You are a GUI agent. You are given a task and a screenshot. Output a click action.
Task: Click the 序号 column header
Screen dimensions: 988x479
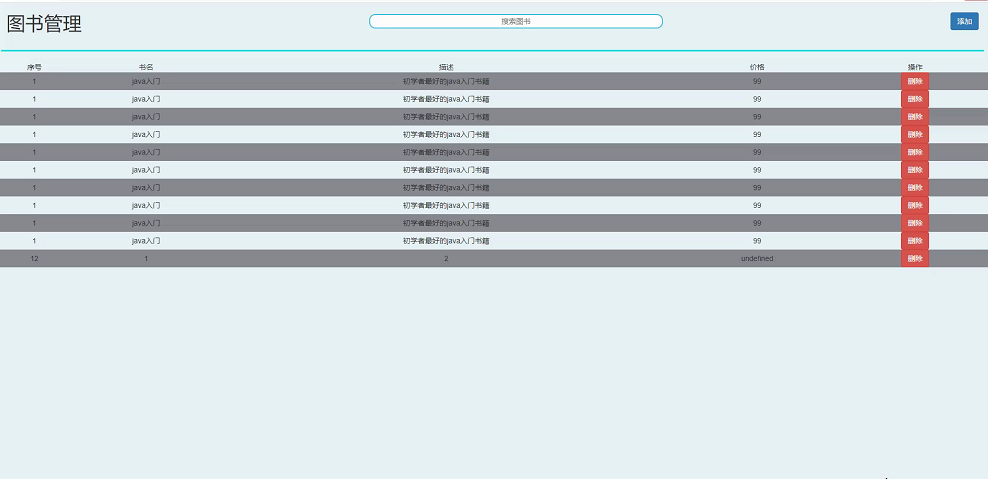coord(34,67)
